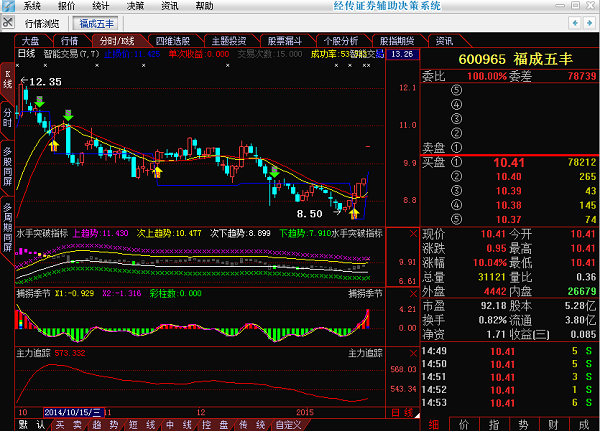Select the 细 detail tab
Image resolution: width=600 pixels, height=431 pixels.
[434, 424]
